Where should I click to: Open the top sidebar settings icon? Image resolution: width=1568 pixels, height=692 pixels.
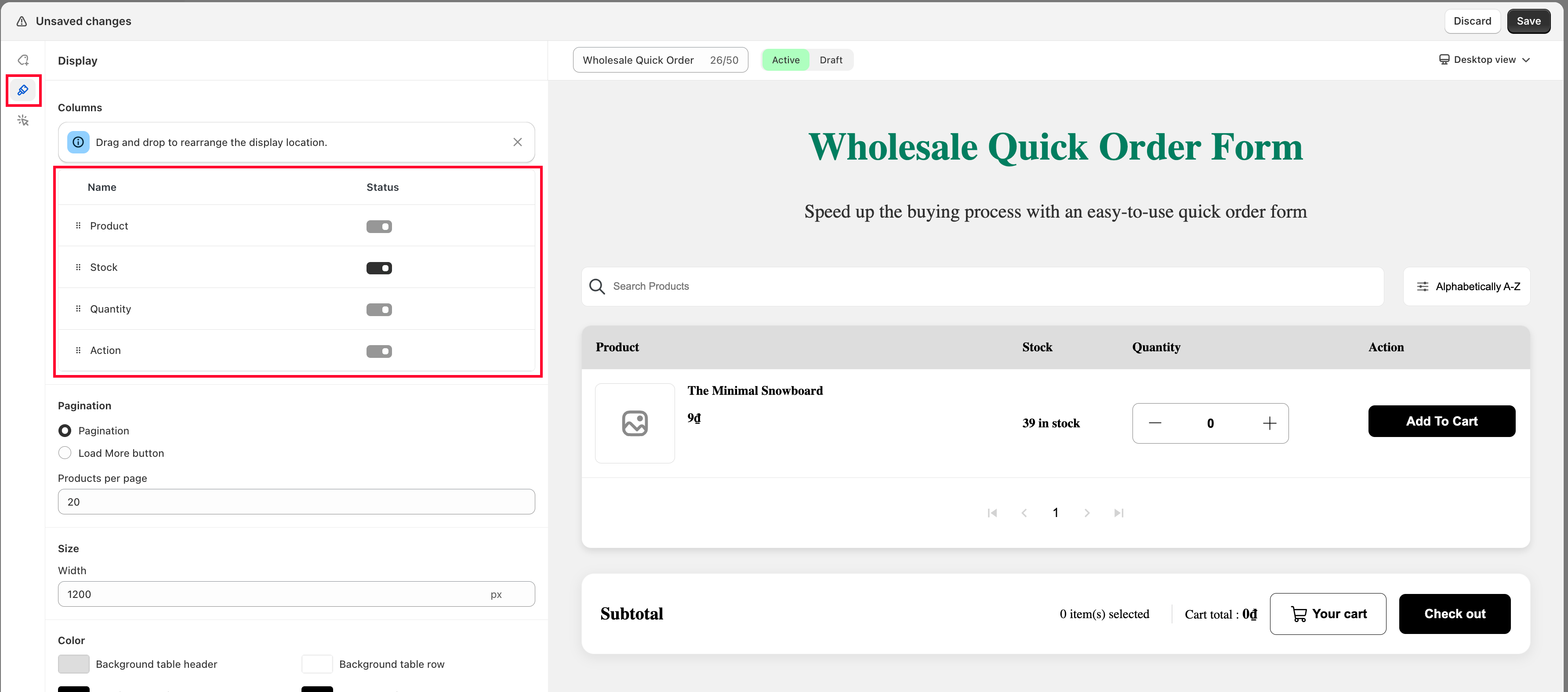(23, 60)
